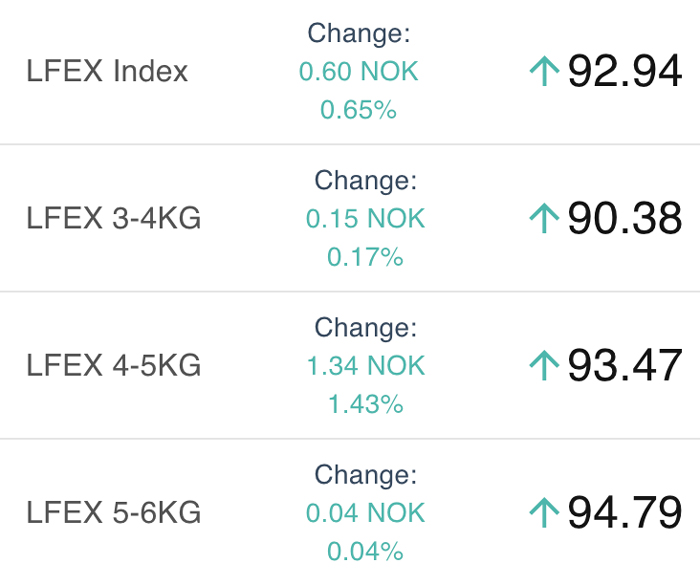
Task: Click the 0.65% change percentage
Action: [358, 110]
